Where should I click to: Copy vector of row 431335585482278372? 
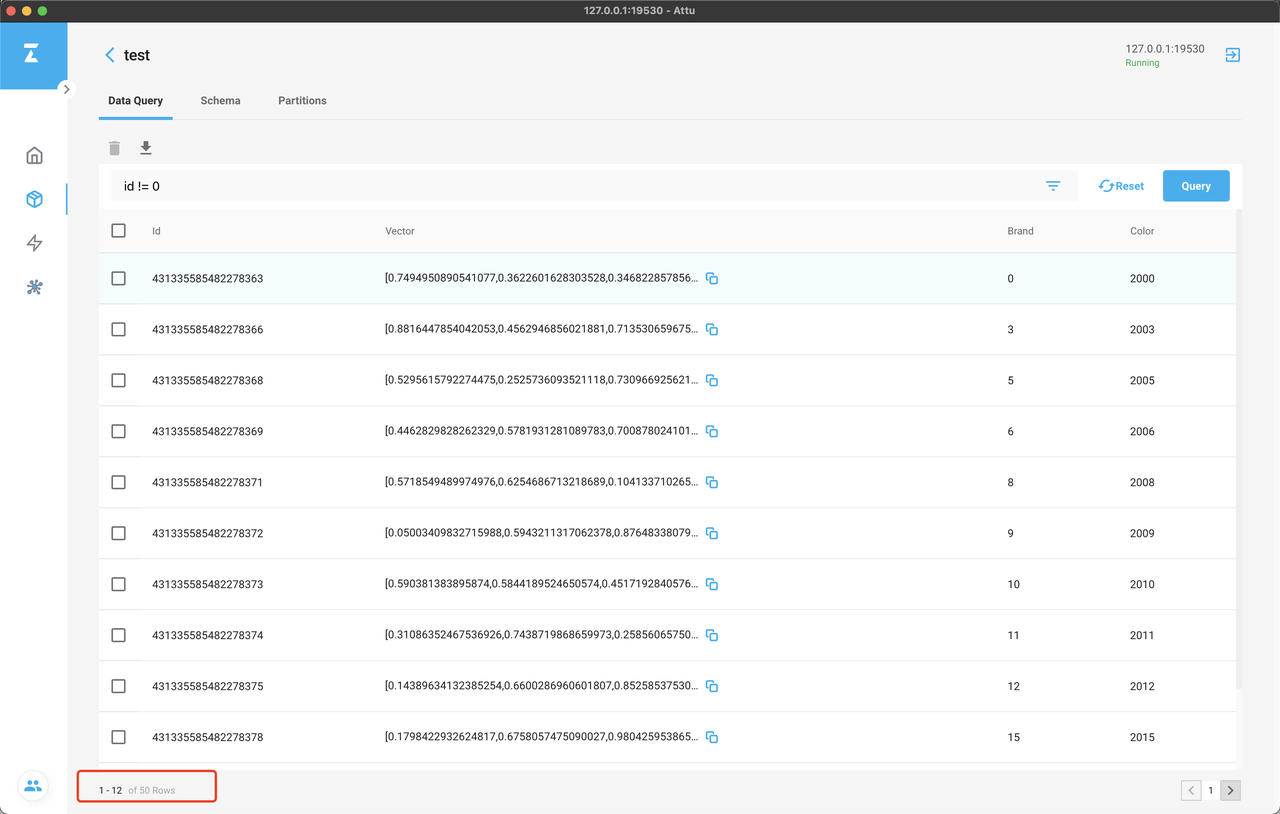pyautogui.click(x=712, y=533)
